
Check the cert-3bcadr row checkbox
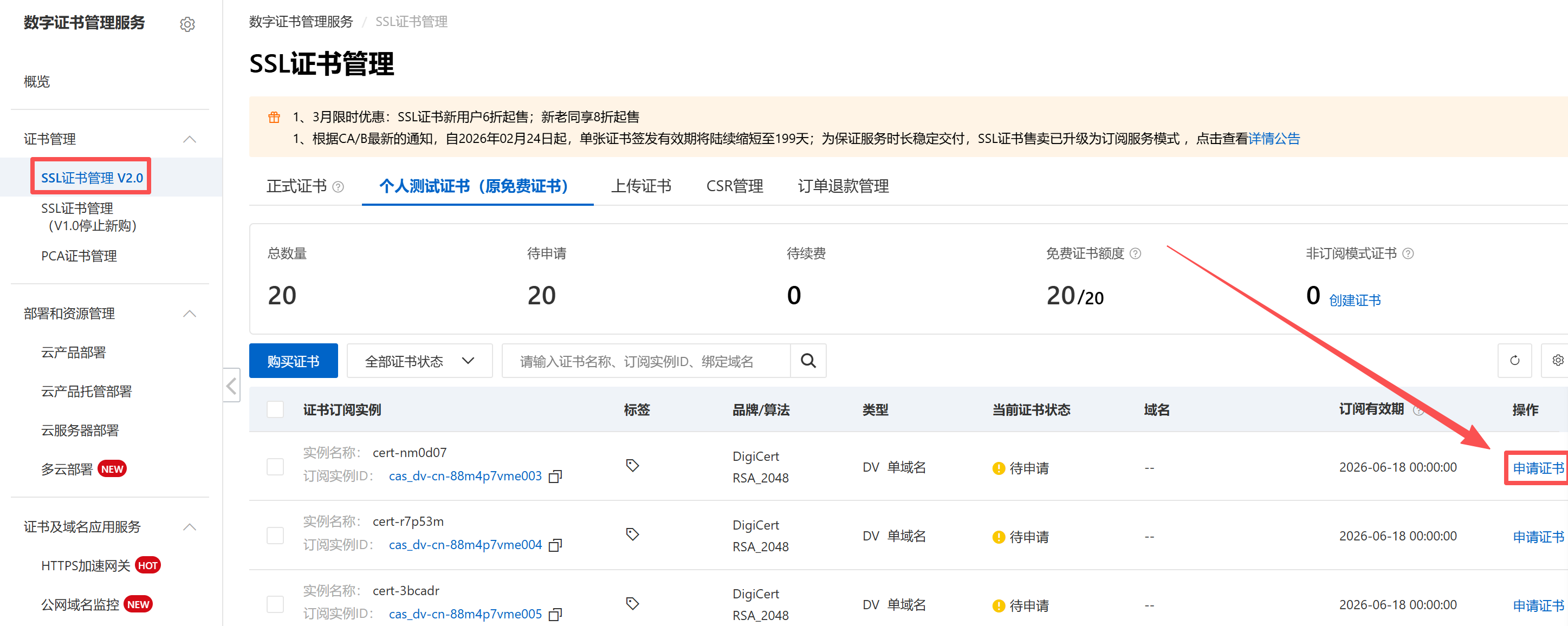275,604
